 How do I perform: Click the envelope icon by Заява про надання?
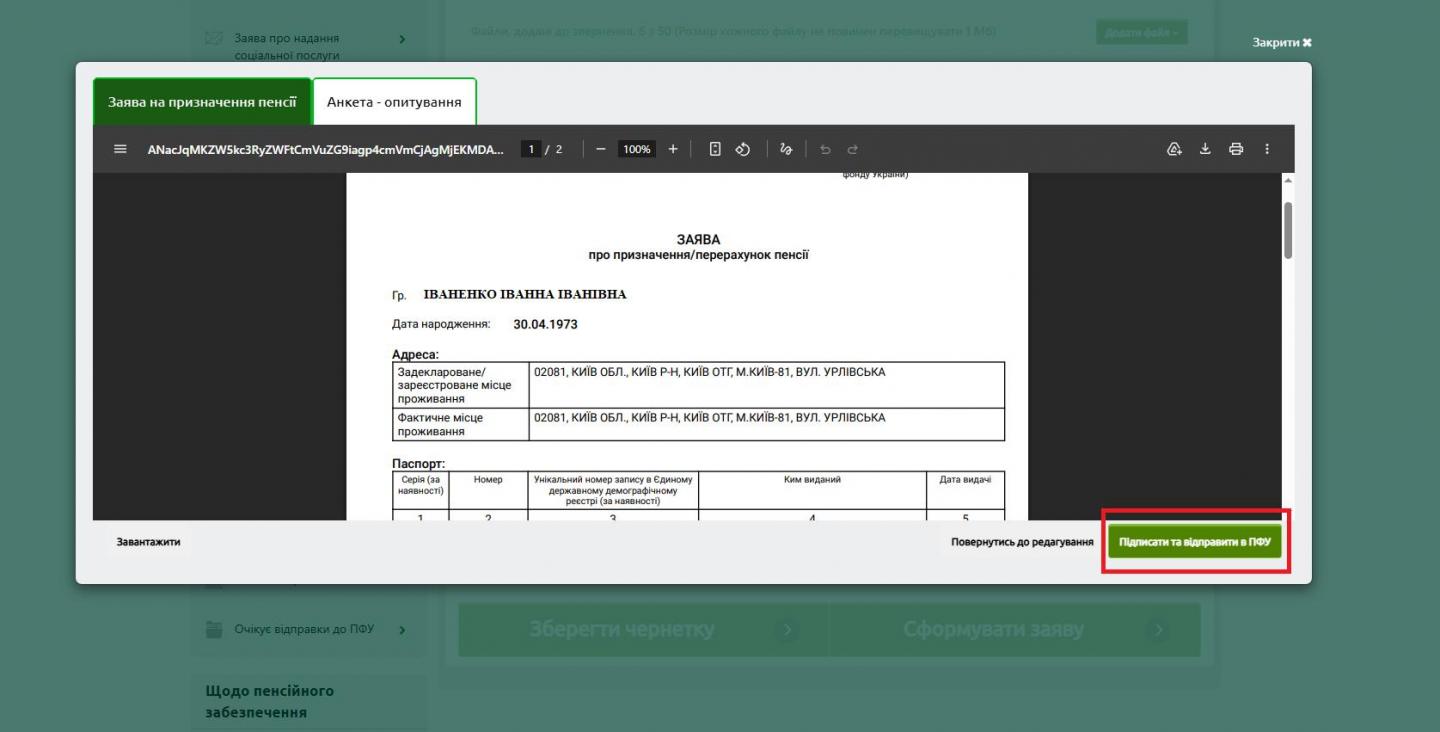coord(213,38)
